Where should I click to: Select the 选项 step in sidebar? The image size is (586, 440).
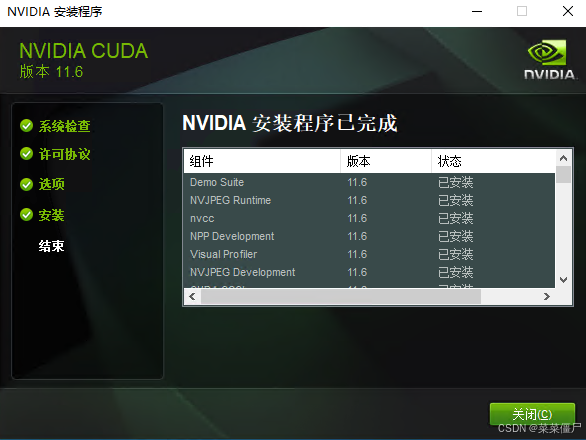(52, 184)
